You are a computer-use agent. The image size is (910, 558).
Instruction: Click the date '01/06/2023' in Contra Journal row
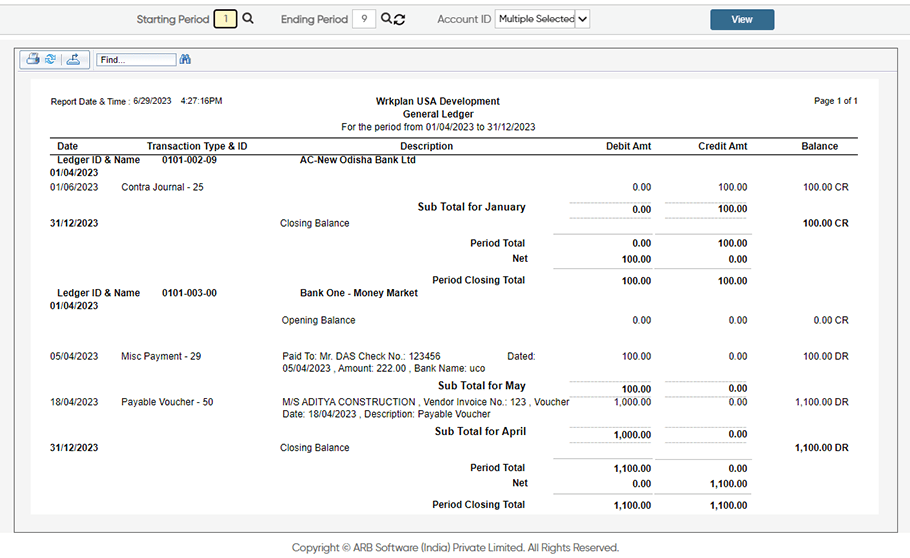74,187
